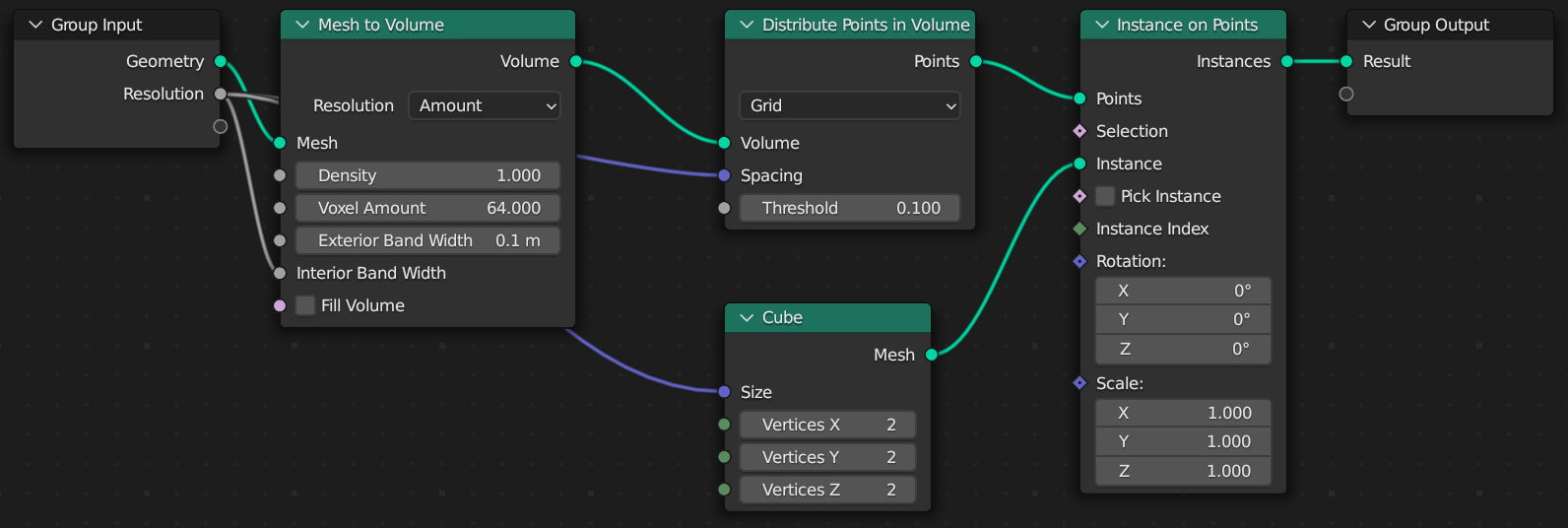Screen dimensions: 1568x528
Task: Click Group Input Geometry output socket
Action: point(221,61)
